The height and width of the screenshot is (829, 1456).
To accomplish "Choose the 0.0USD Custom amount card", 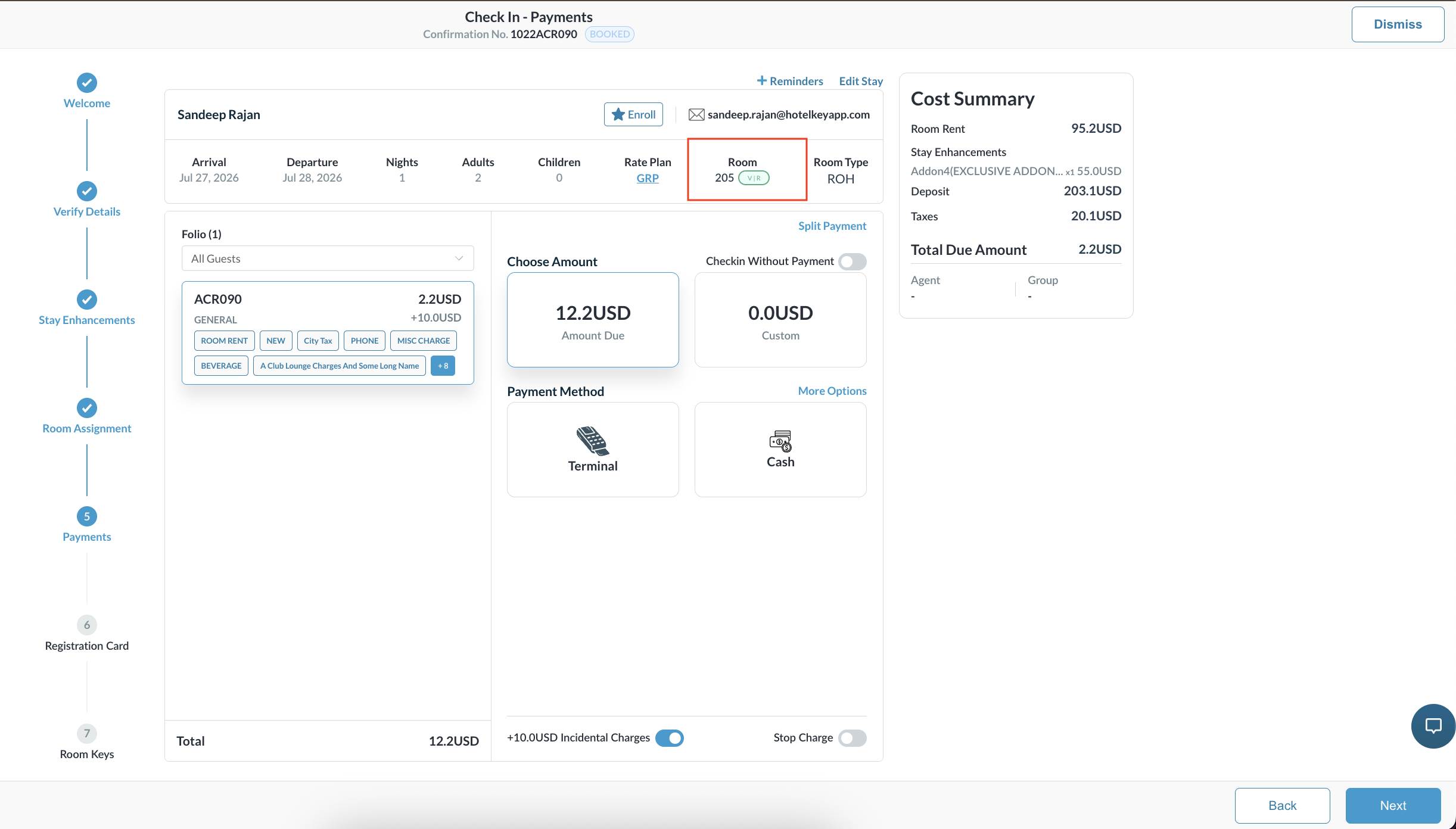I will pos(780,320).
